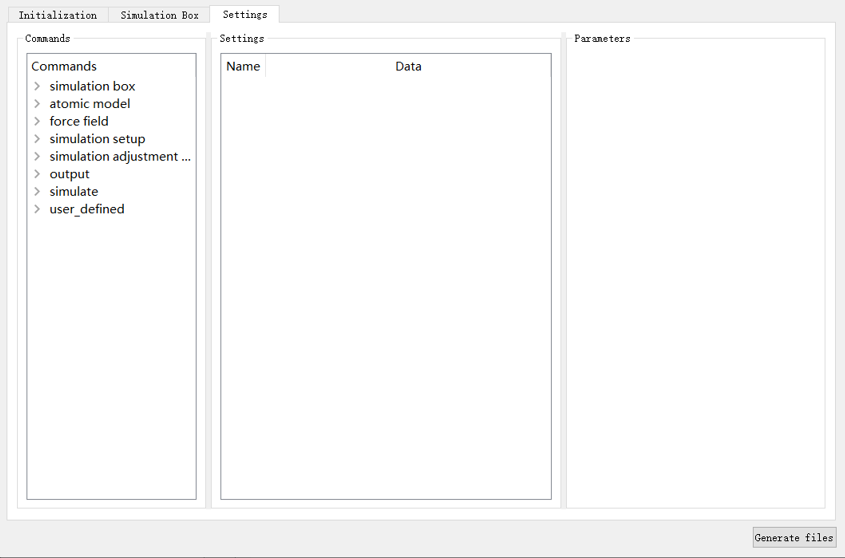Click the Name column header
845x558 pixels.
tap(243, 67)
